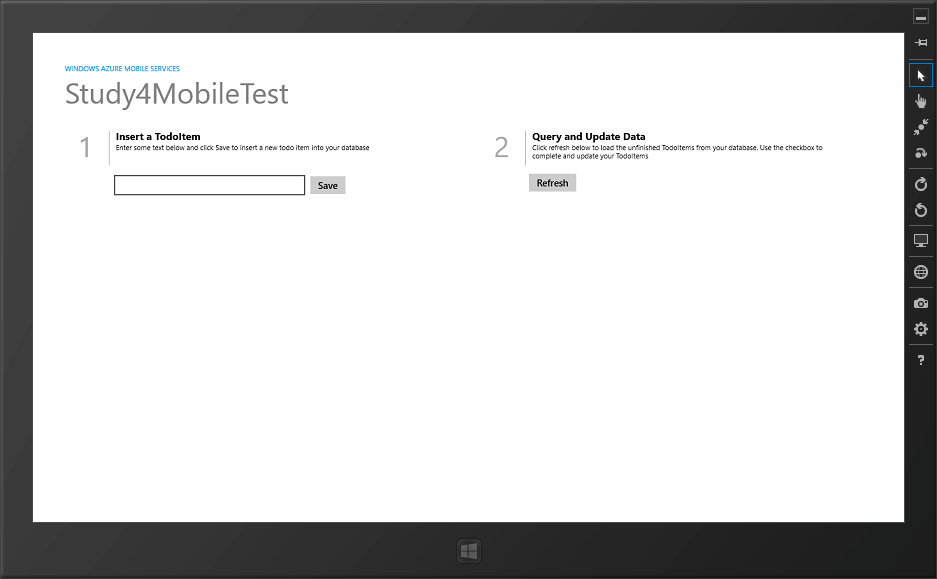Open screenshot settings gear icon
Viewport: 937px width, 579px height.
click(x=921, y=329)
